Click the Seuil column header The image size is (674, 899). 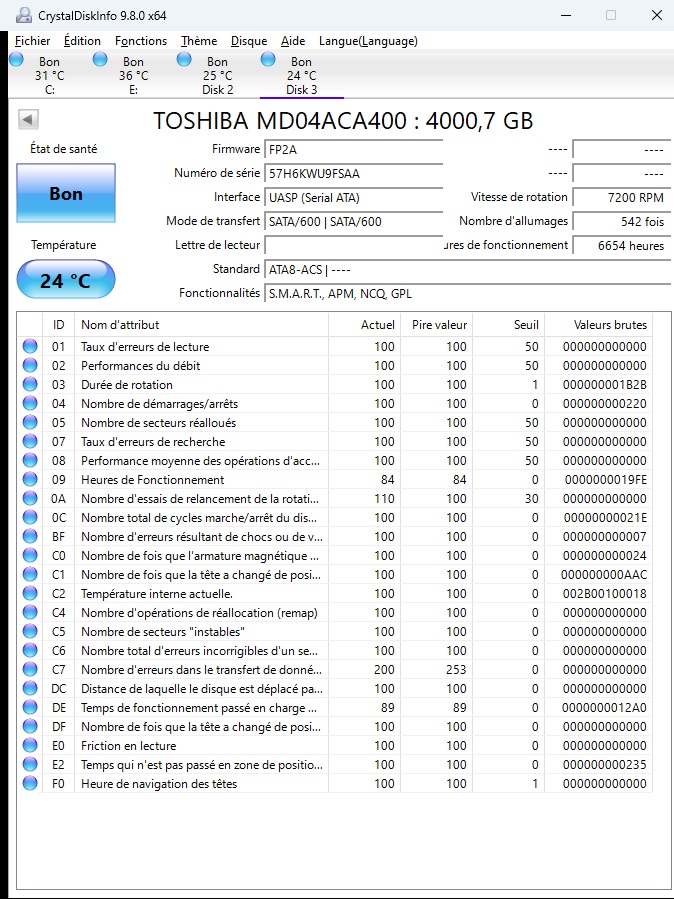(x=508, y=325)
